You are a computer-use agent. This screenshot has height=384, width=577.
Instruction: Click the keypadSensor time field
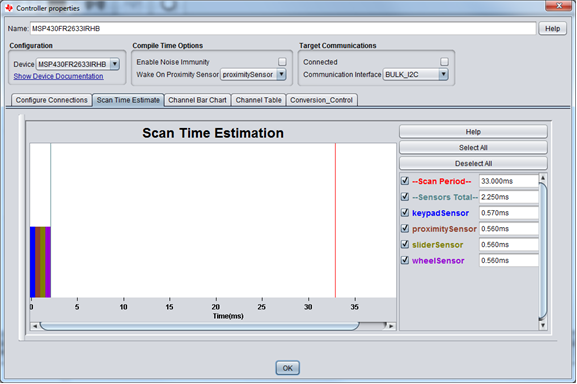pos(508,213)
